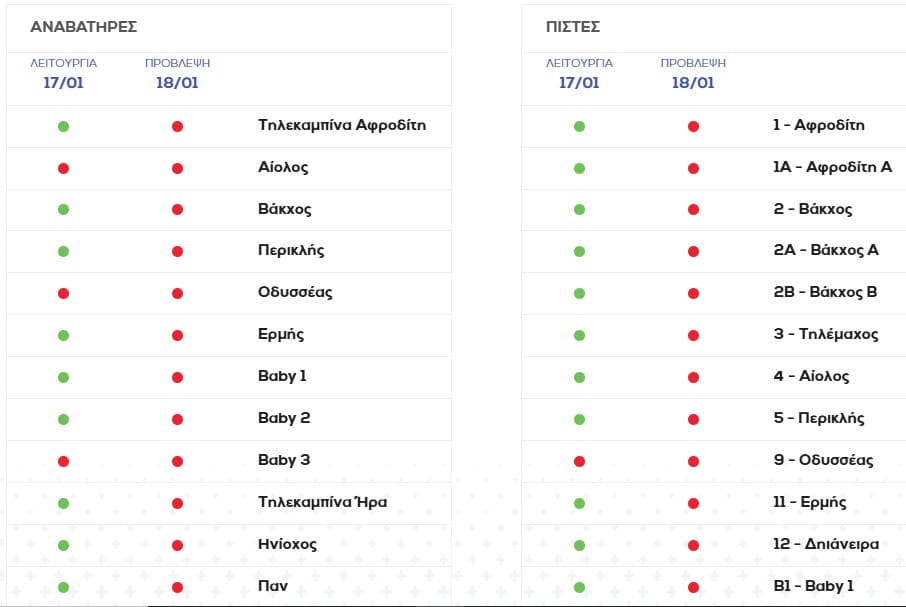Click red 17/01 status dot for Οδυσσέας lift
This screenshot has height=607, width=906.
point(63,294)
